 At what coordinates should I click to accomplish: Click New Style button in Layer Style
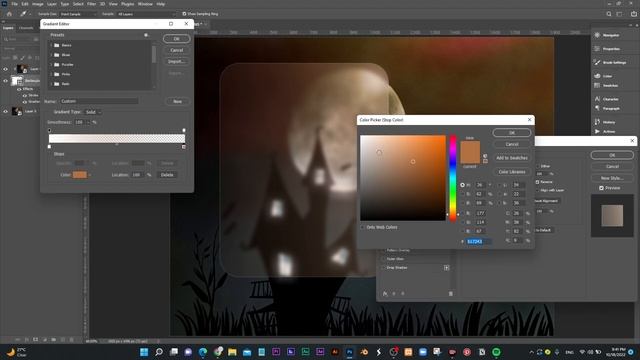(x=612, y=178)
